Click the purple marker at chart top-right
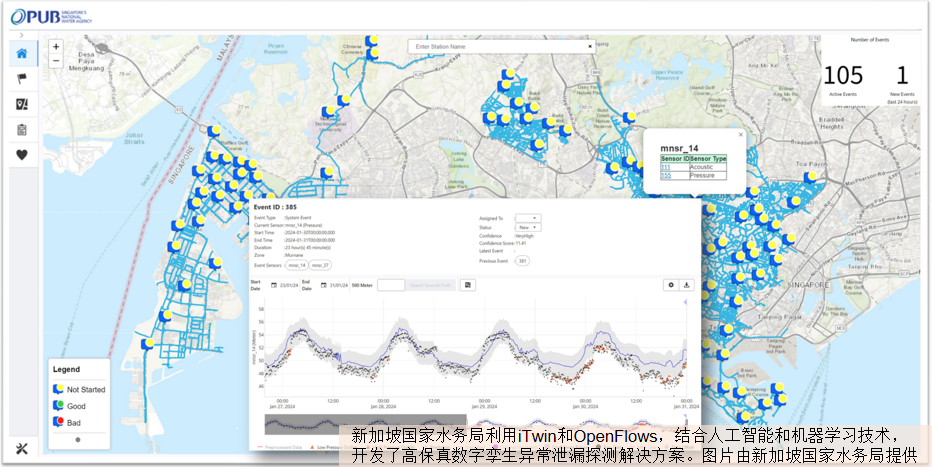Viewport: 932px width, 467px height. click(685, 302)
